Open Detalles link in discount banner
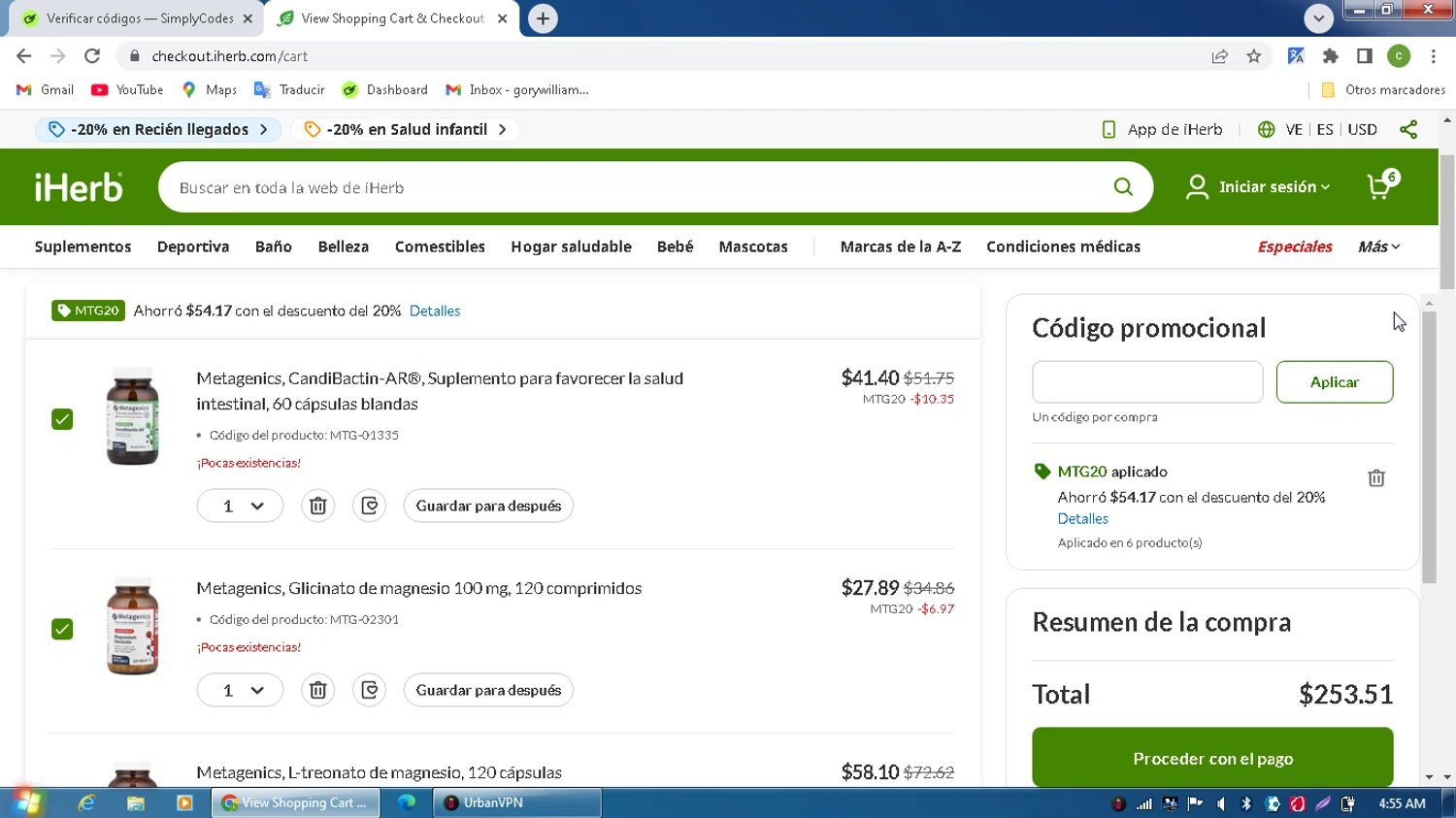The height and width of the screenshot is (818, 1456). (x=435, y=311)
